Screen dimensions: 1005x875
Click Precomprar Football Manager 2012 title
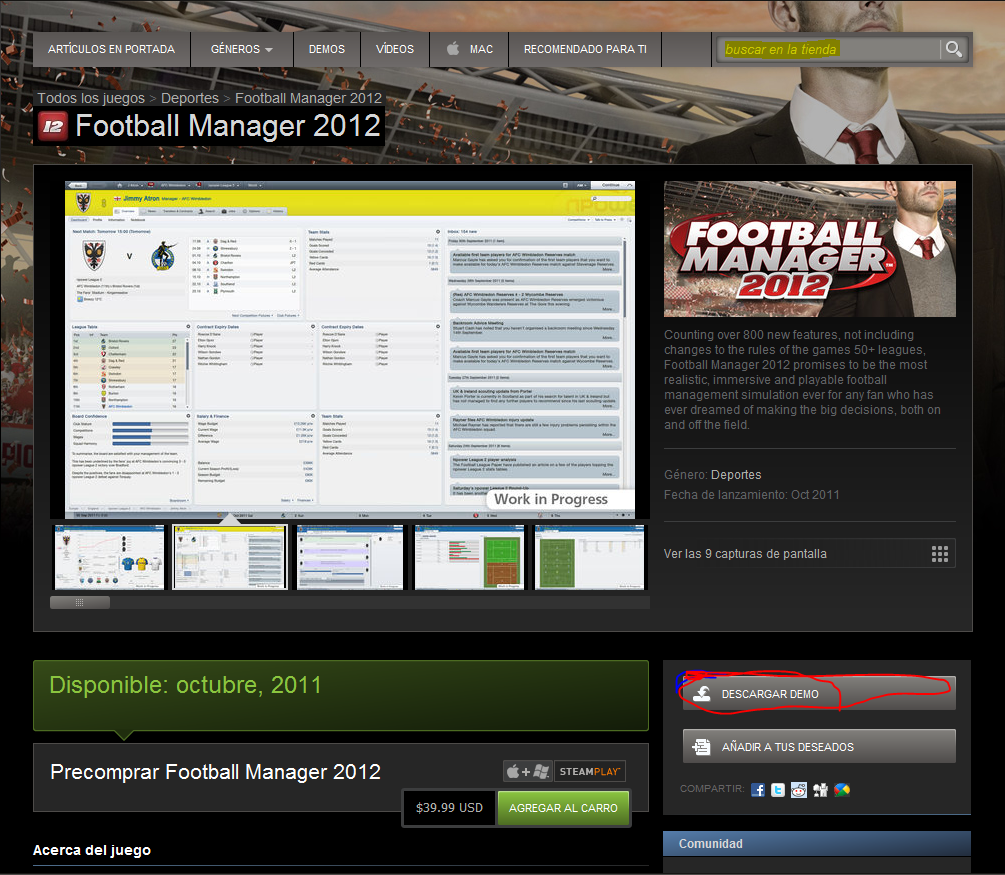point(215,772)
